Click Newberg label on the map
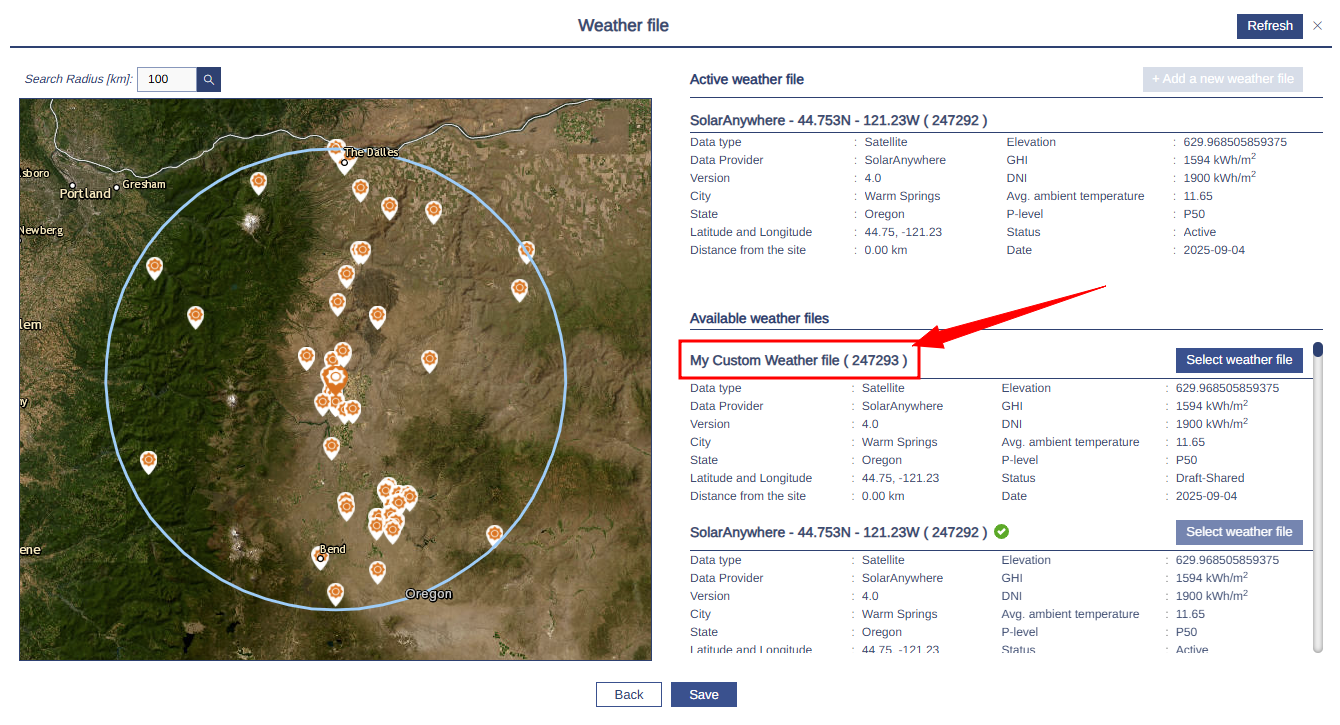 pyautogui.click(x=40, y=230)
